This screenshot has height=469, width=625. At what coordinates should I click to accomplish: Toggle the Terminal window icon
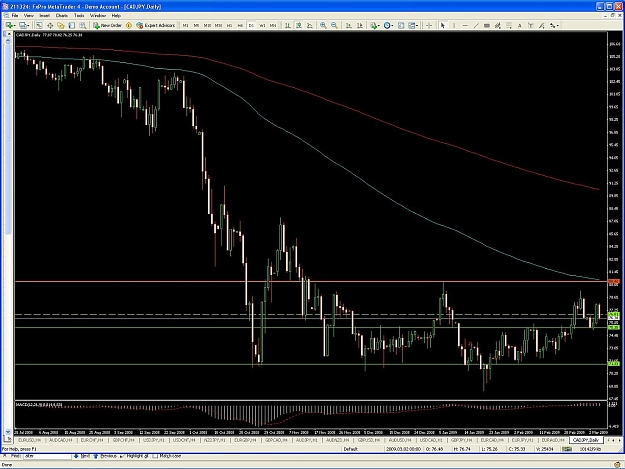[71, 26]
